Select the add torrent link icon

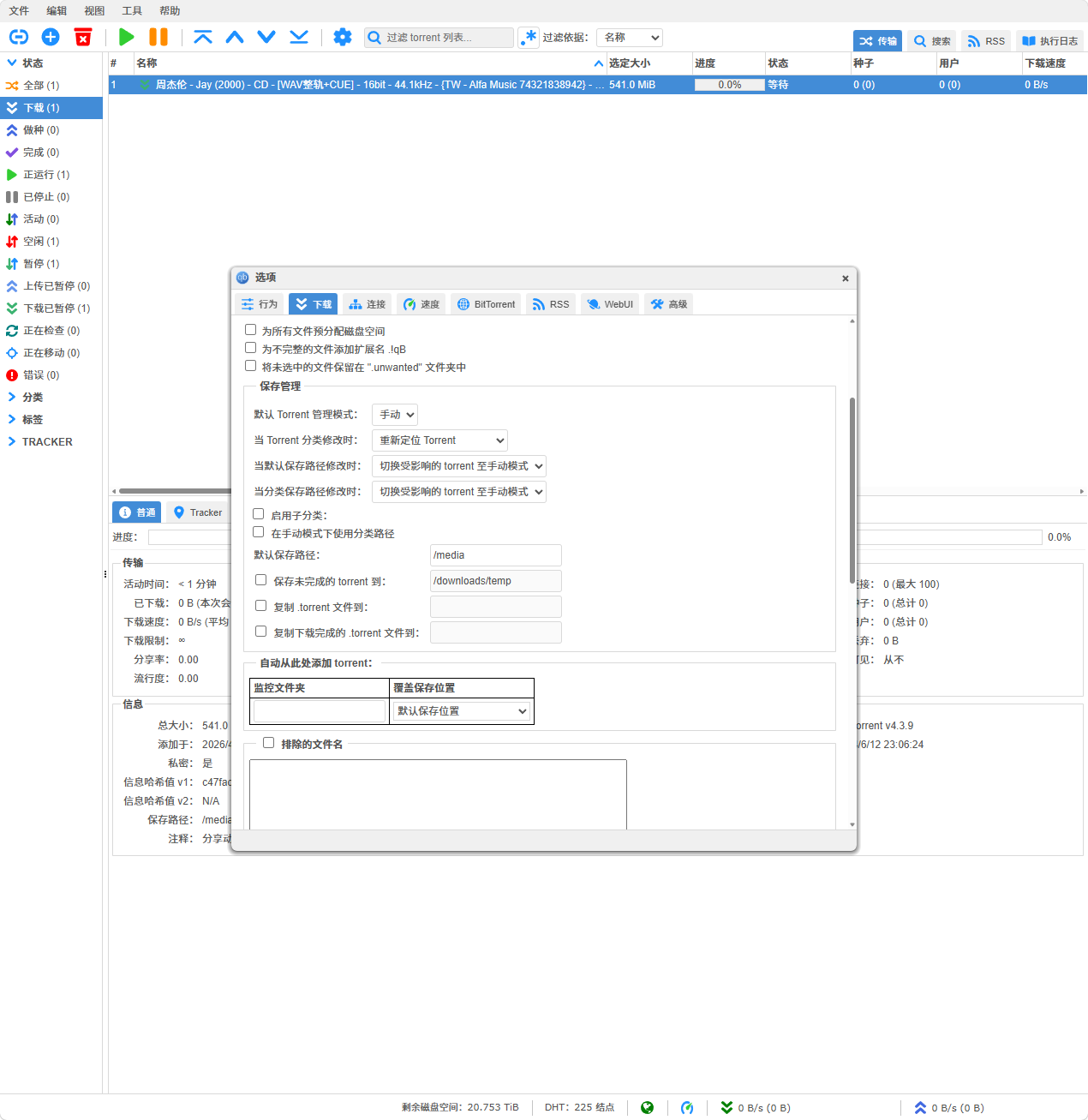pyautogui.click(x=18, y=37)
